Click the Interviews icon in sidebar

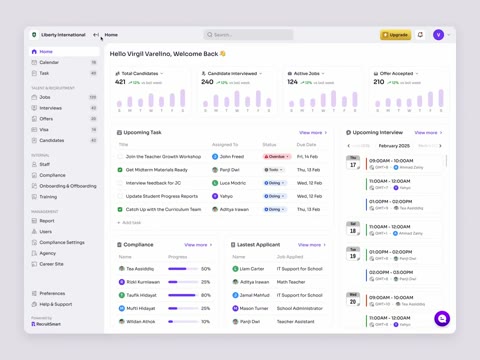click(34, 108)
